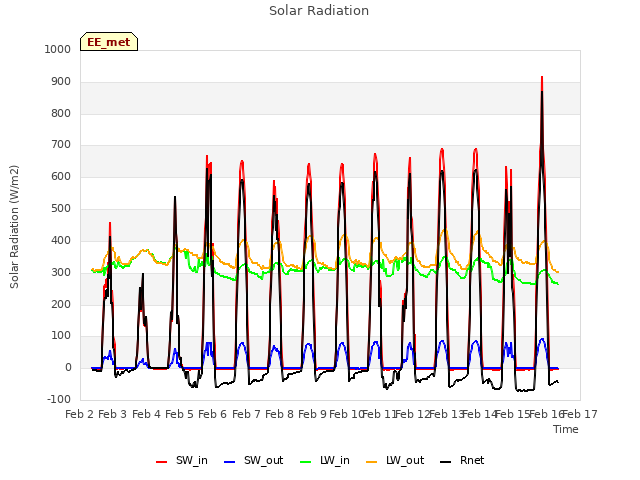Toggle the SW_out legend entry

click(253, 461)
